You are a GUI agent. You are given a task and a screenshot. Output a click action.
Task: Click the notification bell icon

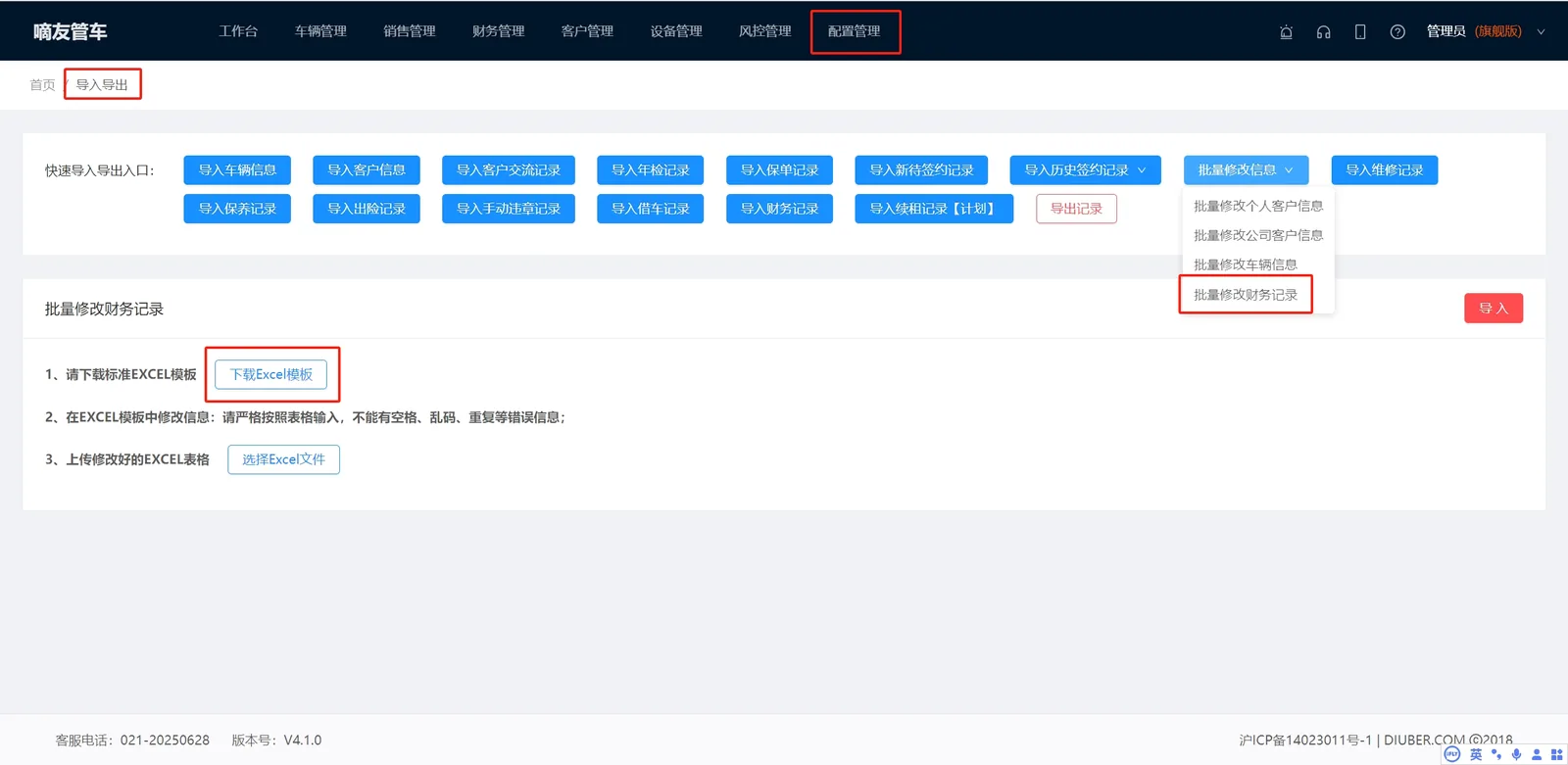pyautogui.click(x=1286, y=32)
